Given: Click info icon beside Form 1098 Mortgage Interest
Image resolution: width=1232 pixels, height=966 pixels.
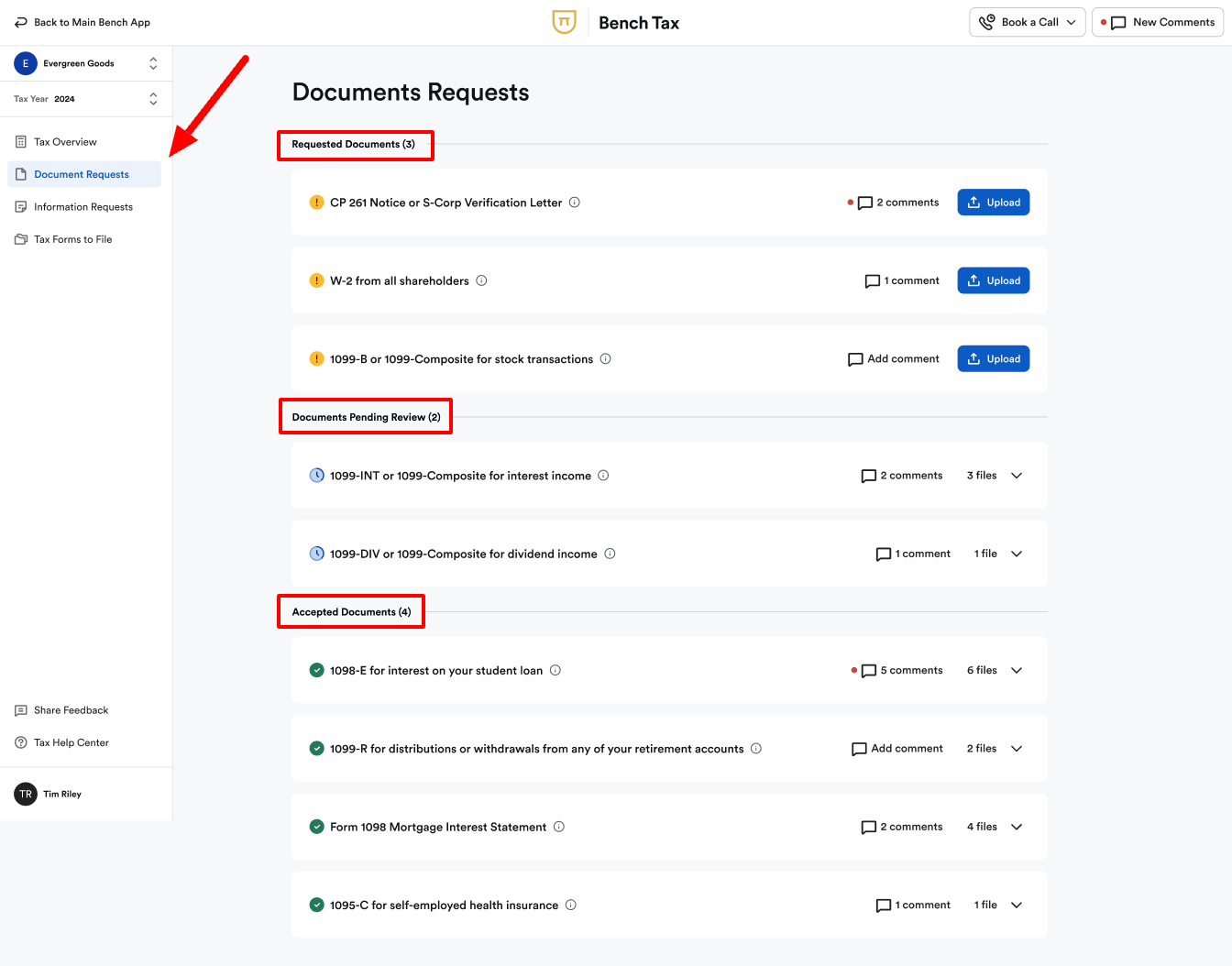Looking at the screenshot, I should [x=559, y=827].
